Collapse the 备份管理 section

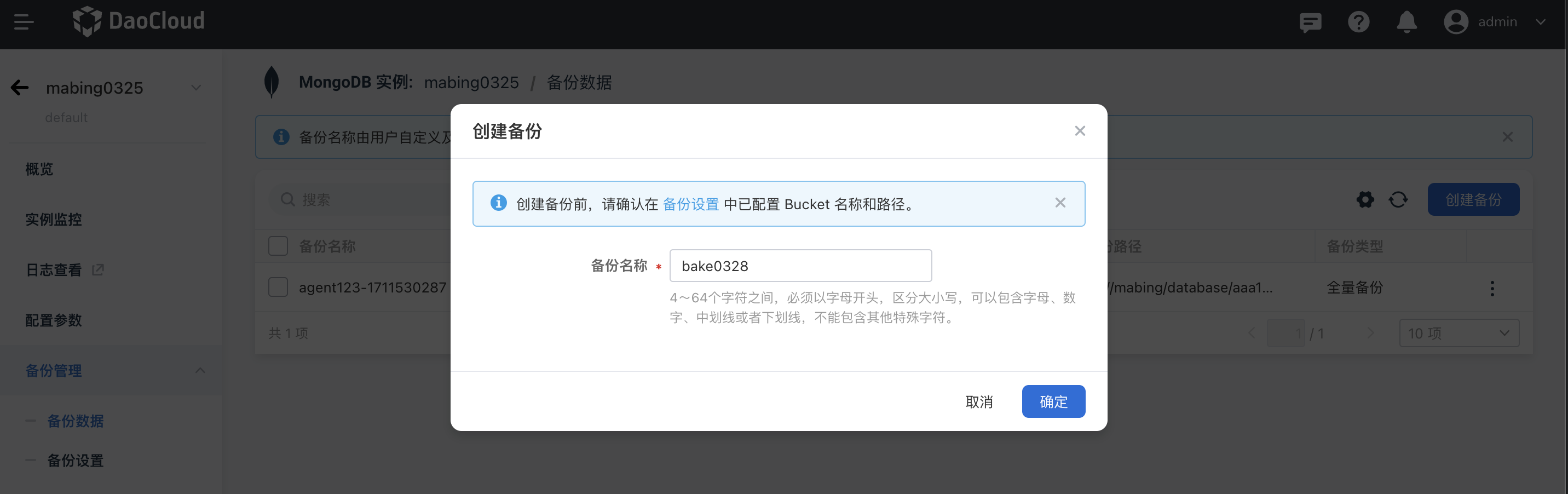click(x=200, y=370)
